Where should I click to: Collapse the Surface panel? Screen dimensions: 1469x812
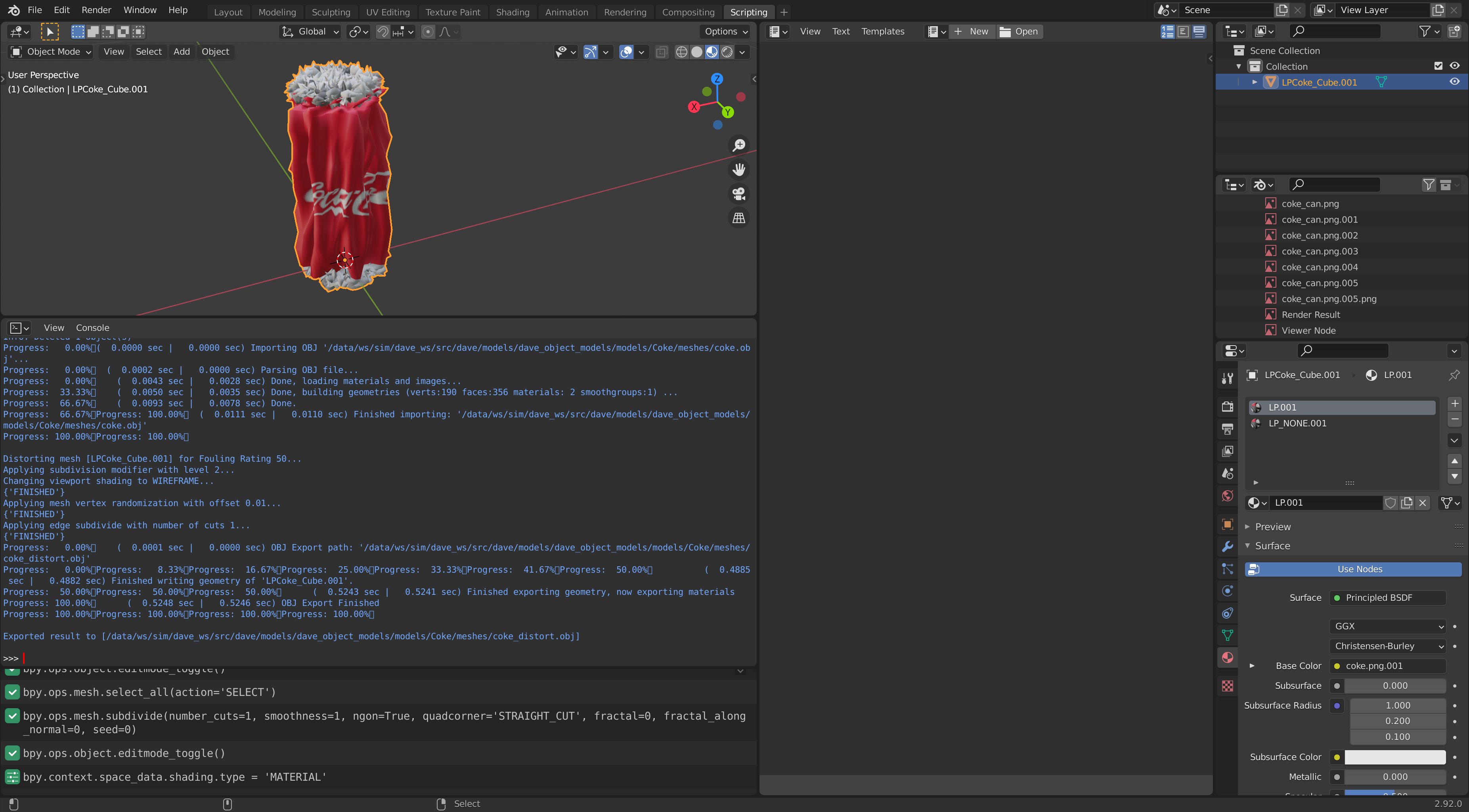[x=1247, y=546]
